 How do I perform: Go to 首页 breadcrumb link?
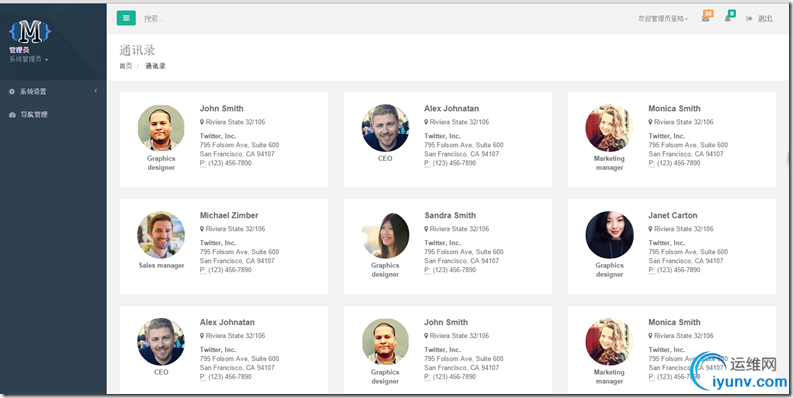125,66
